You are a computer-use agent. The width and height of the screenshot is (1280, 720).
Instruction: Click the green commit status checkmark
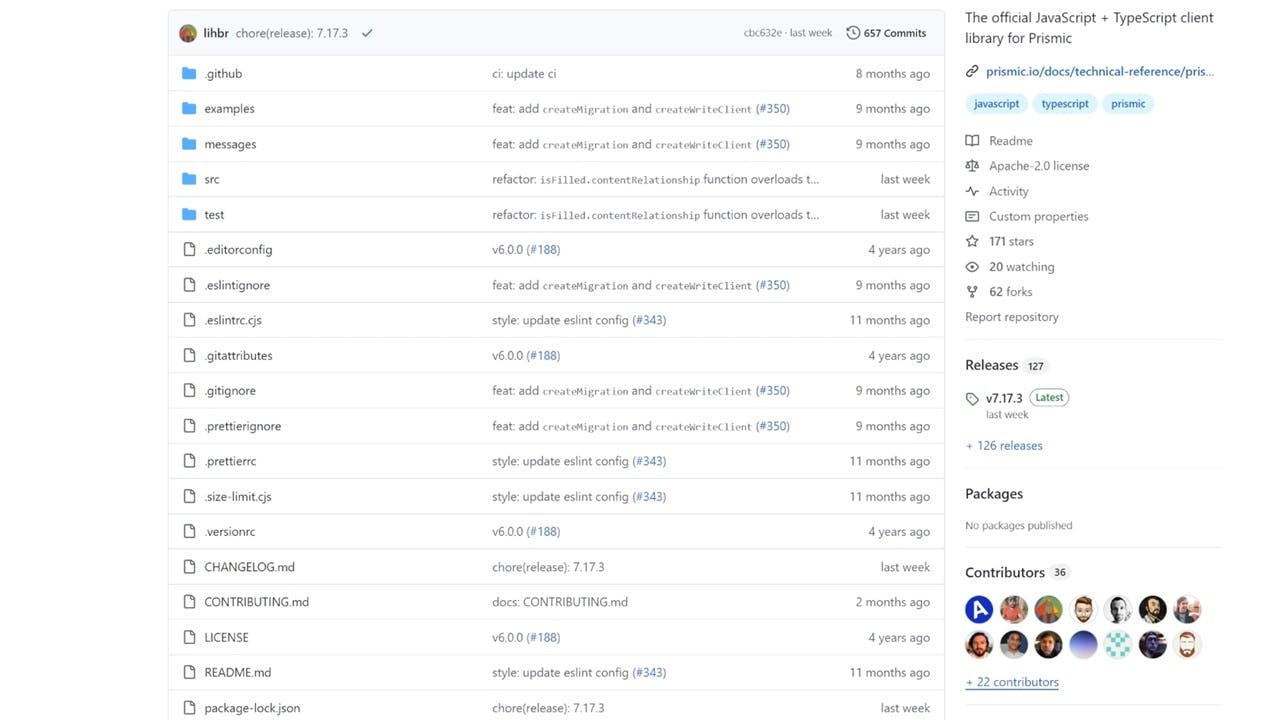pos(367,33)
